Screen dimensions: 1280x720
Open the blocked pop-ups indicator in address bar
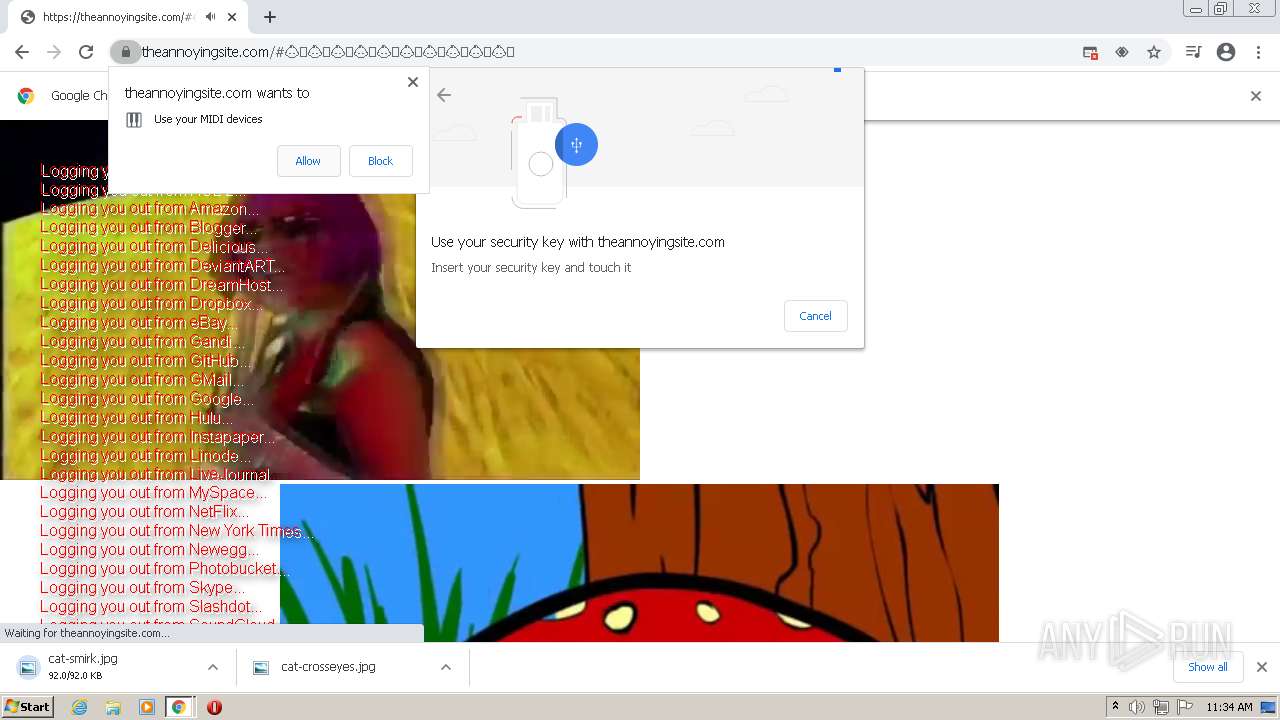click(x=1090, y=52)
